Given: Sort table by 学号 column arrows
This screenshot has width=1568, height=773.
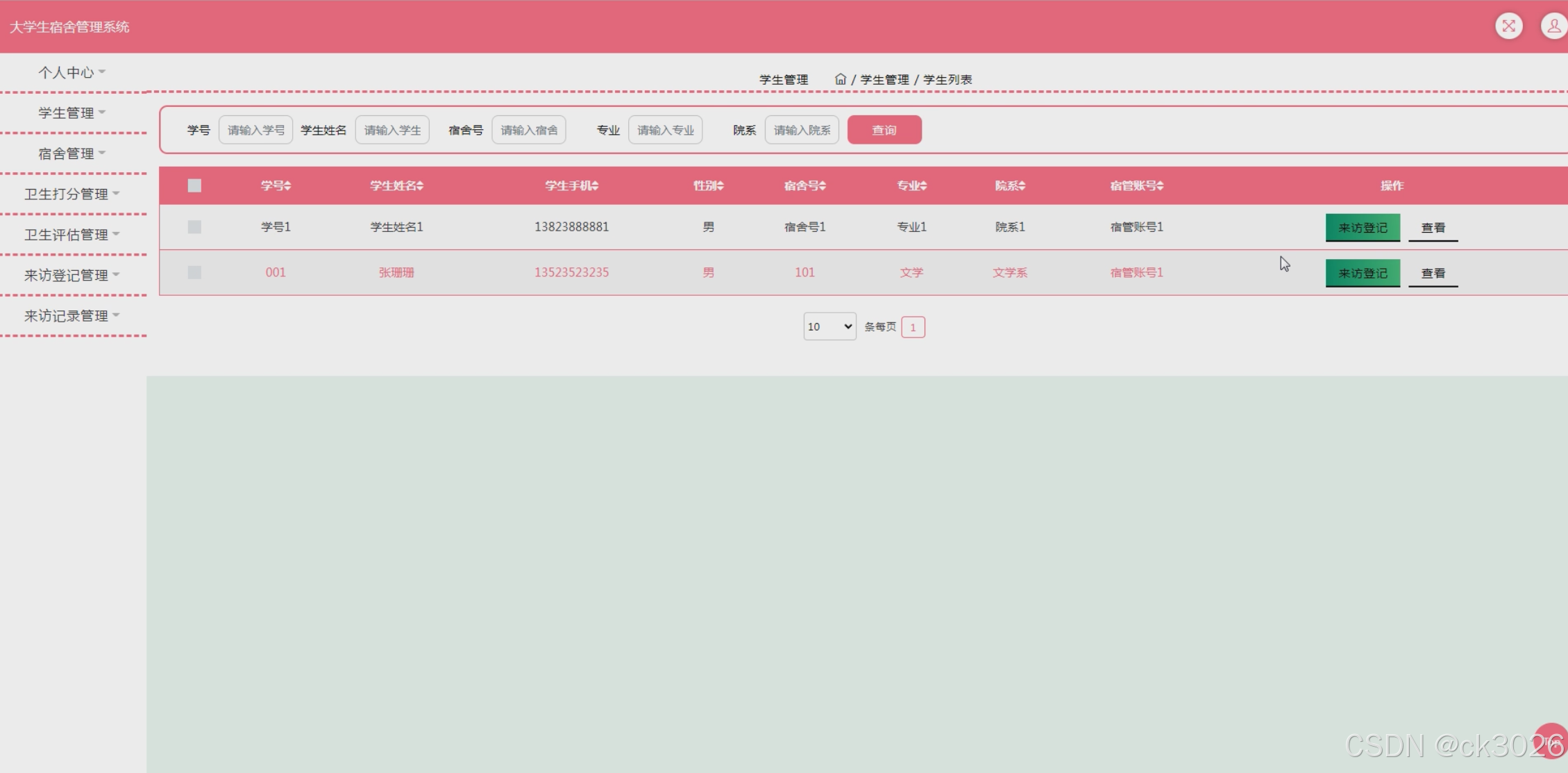Looking at the screenshot, I should point(287,186).
